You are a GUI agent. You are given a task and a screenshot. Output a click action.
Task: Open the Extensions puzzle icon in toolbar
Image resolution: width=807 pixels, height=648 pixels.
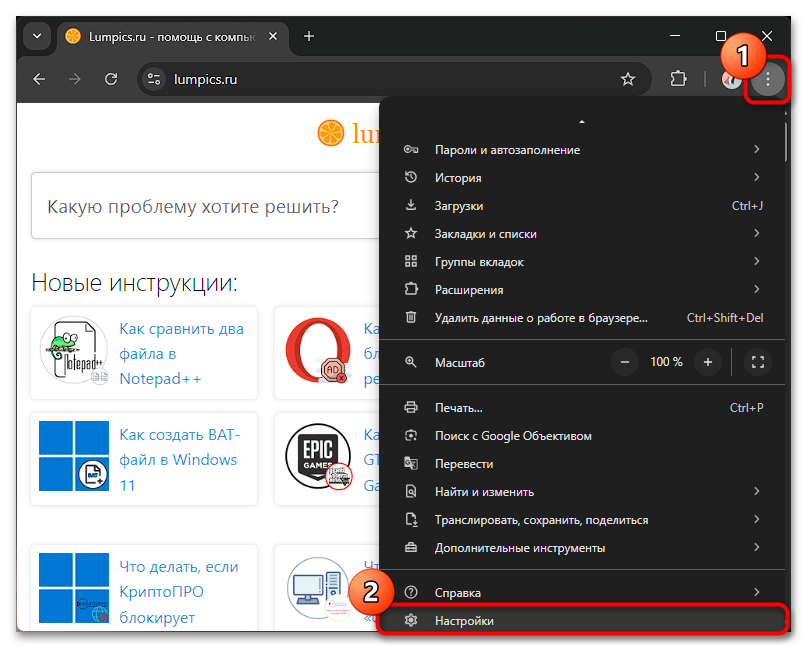[x=678, y=79]
